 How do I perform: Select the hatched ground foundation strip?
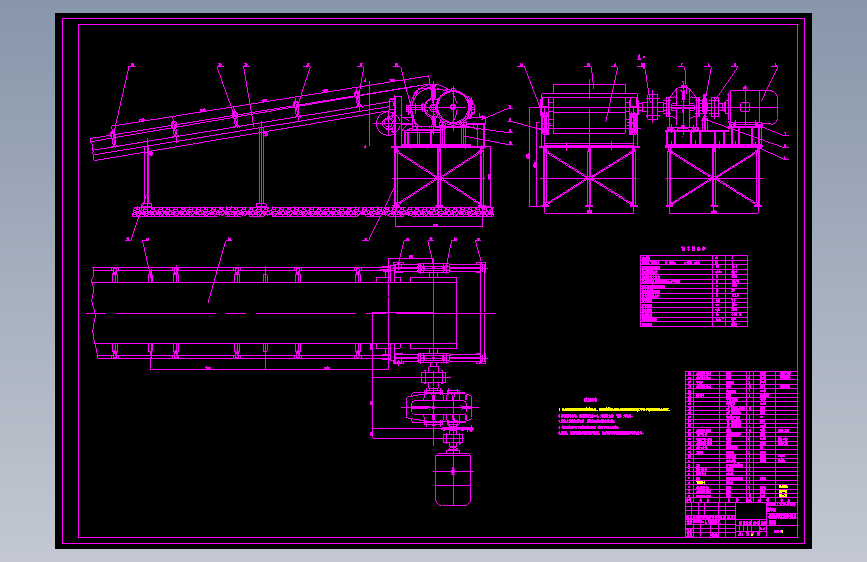313,212
